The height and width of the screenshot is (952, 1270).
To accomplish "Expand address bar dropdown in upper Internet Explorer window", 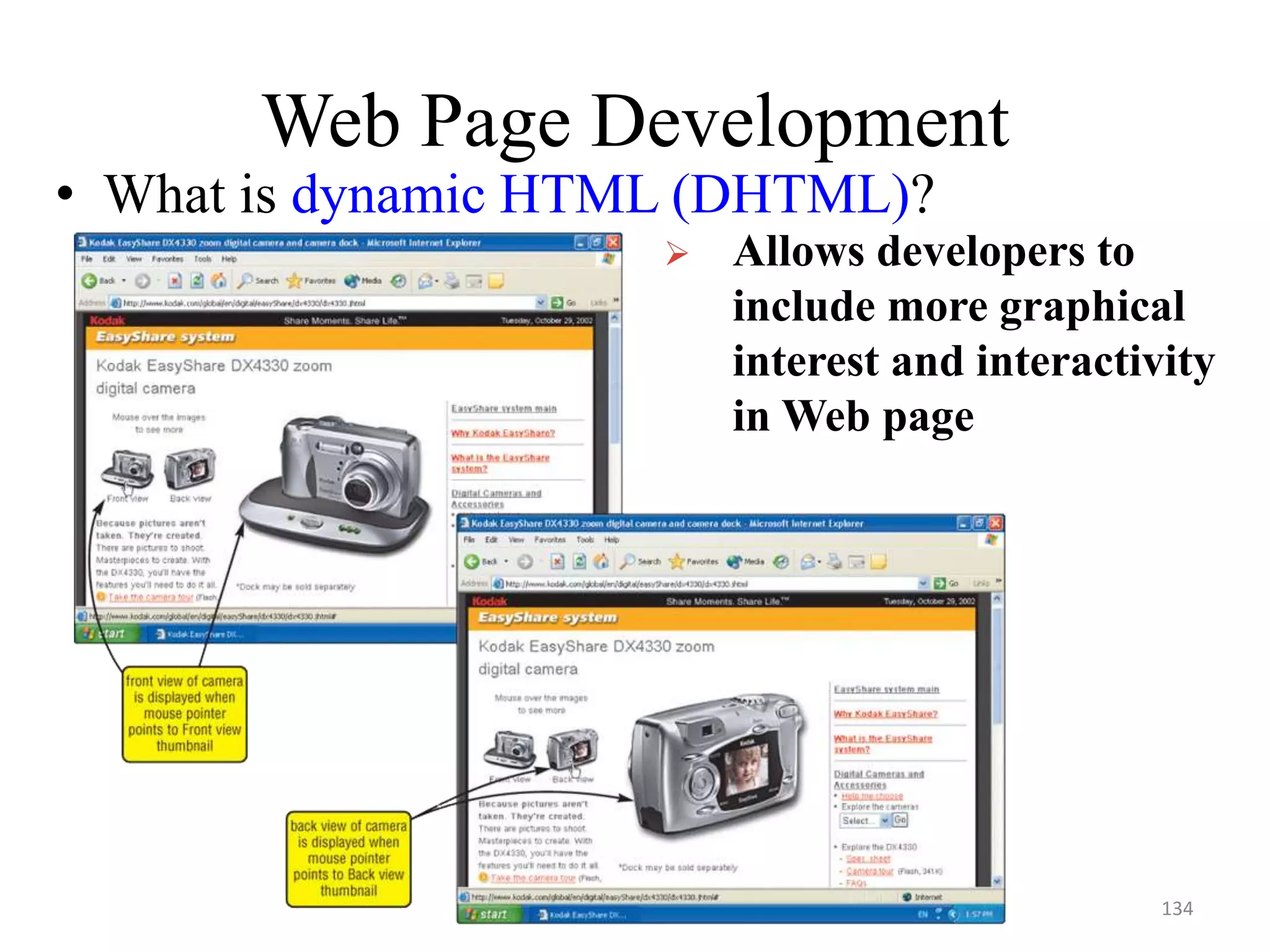I will [540, 302].
